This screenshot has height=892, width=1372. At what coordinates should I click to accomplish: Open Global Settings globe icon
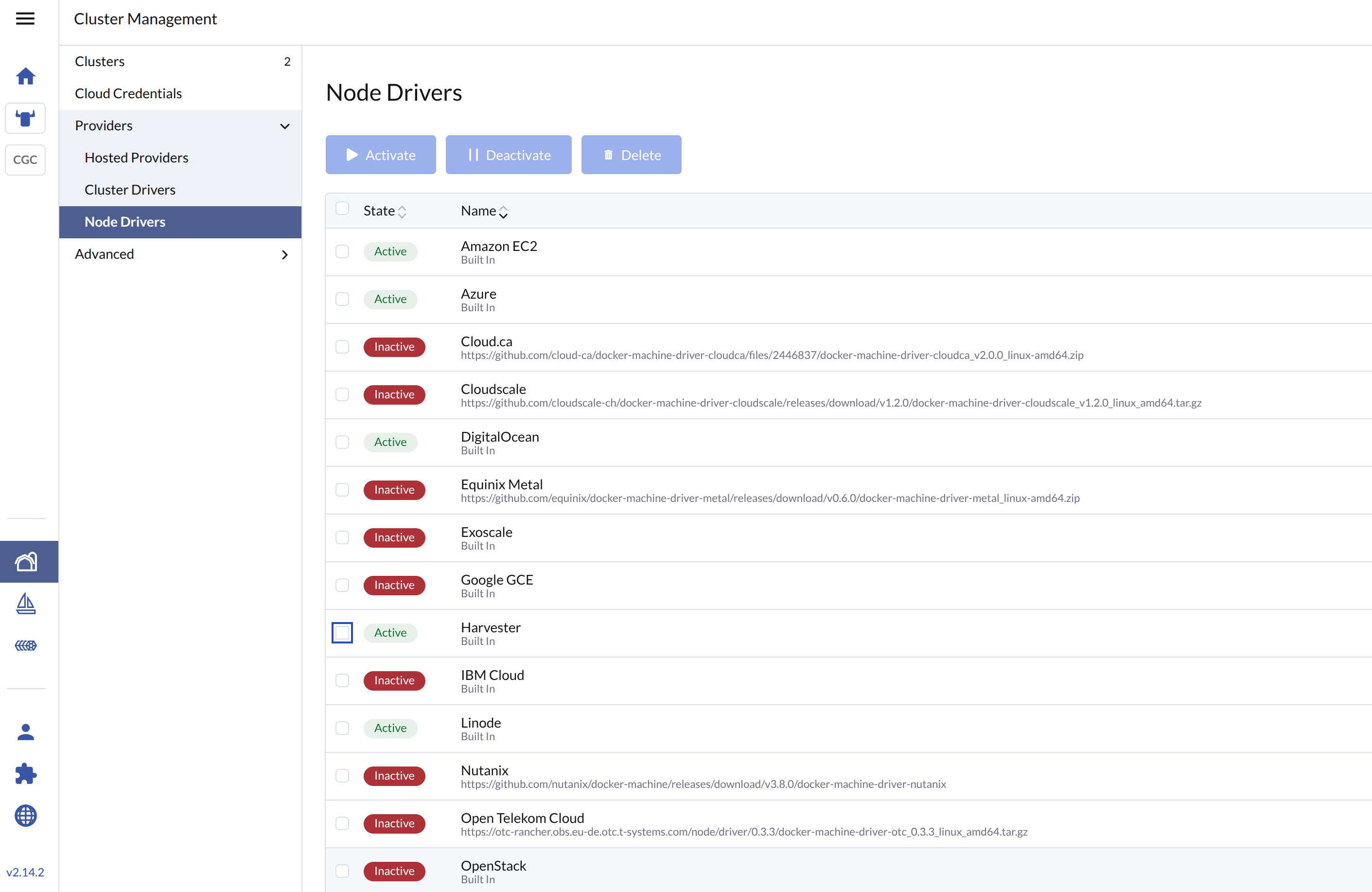tap(26, 815)
